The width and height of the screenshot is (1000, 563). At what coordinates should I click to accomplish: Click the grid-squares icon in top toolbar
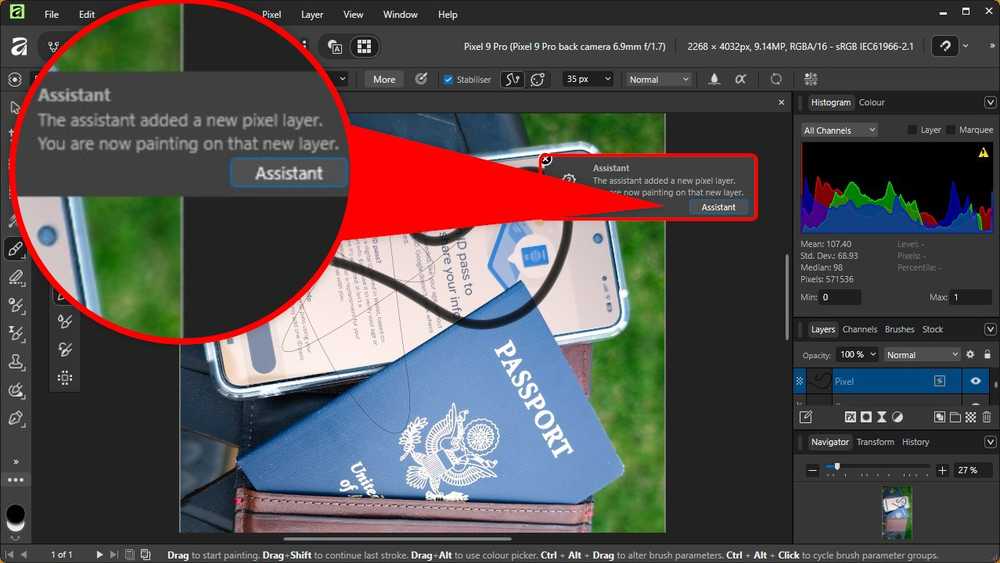coord(364,47)
